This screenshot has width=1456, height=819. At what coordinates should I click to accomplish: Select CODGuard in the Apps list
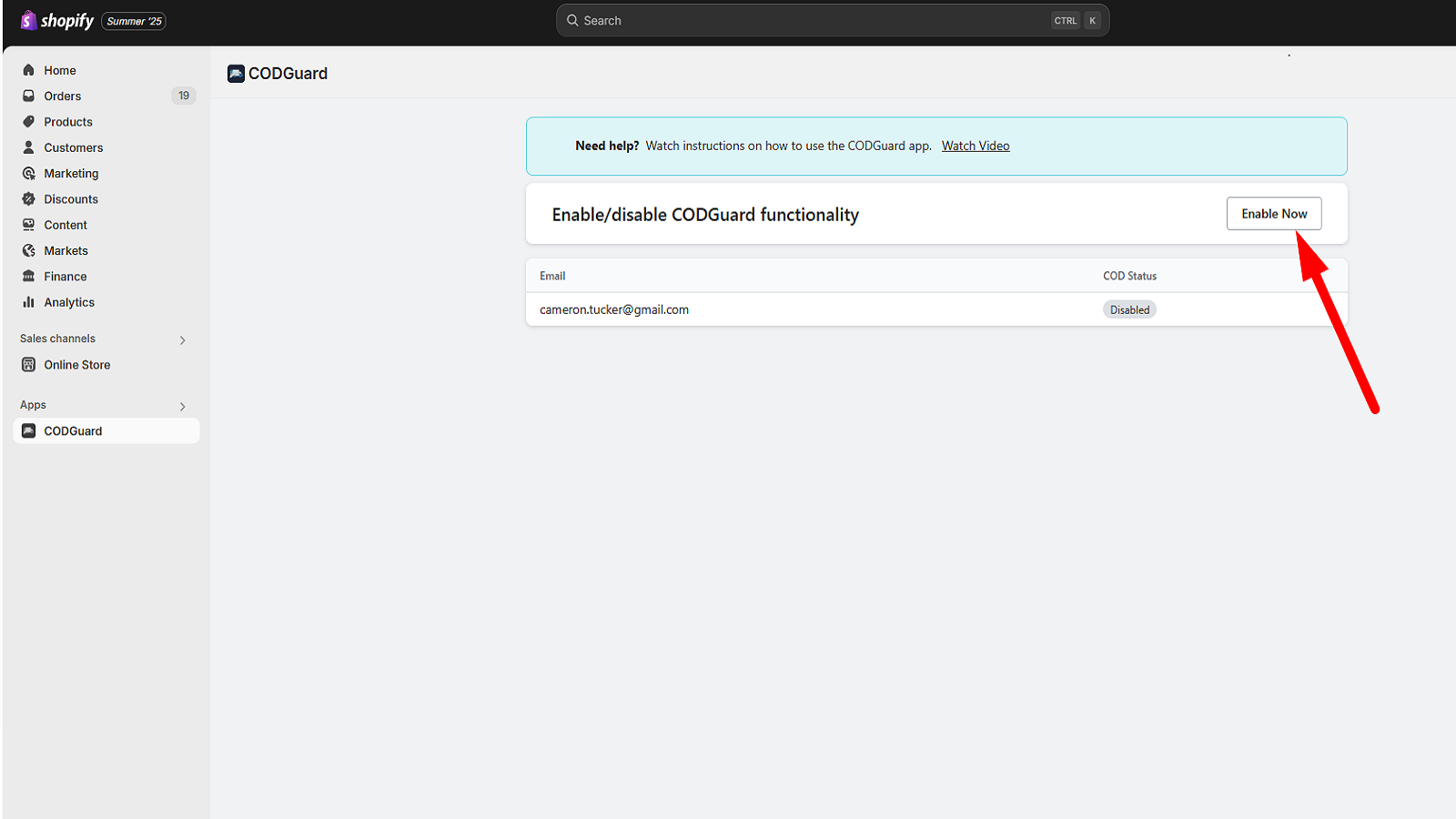(x=106, y=431)
